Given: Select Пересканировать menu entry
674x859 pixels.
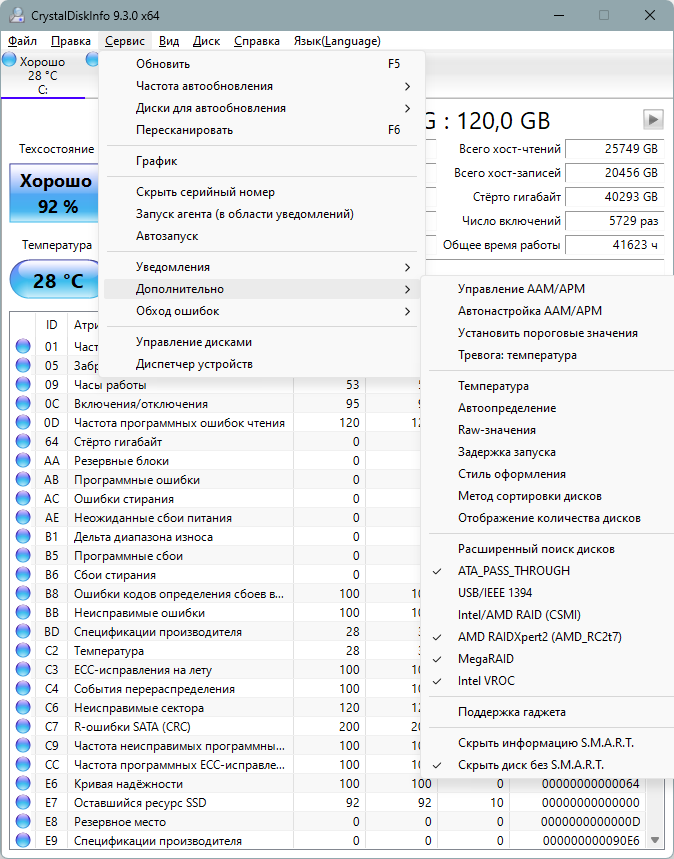Looking at the screenshot, I should tap(262, 130).
